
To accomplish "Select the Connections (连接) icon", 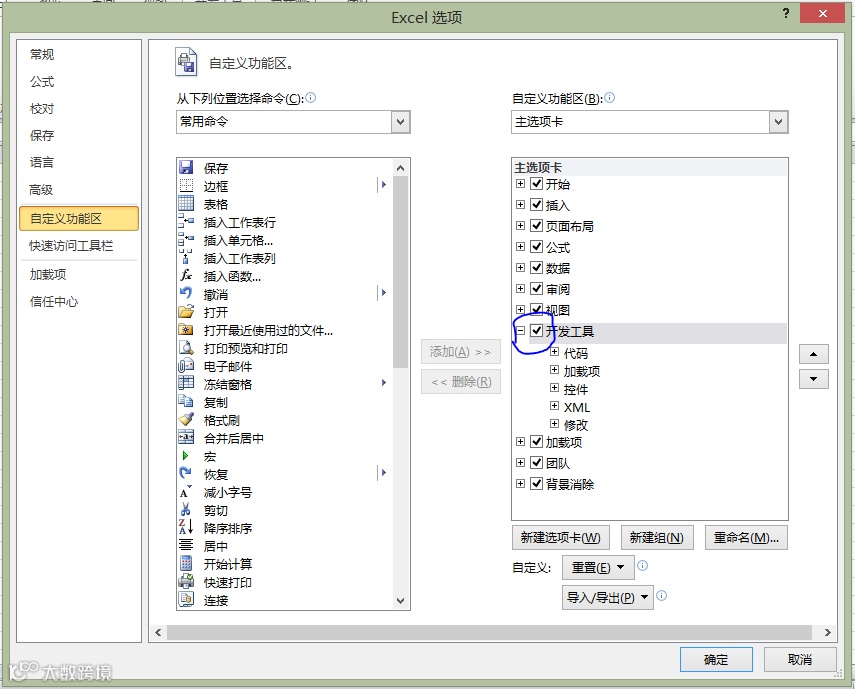I will coord(186,599).
